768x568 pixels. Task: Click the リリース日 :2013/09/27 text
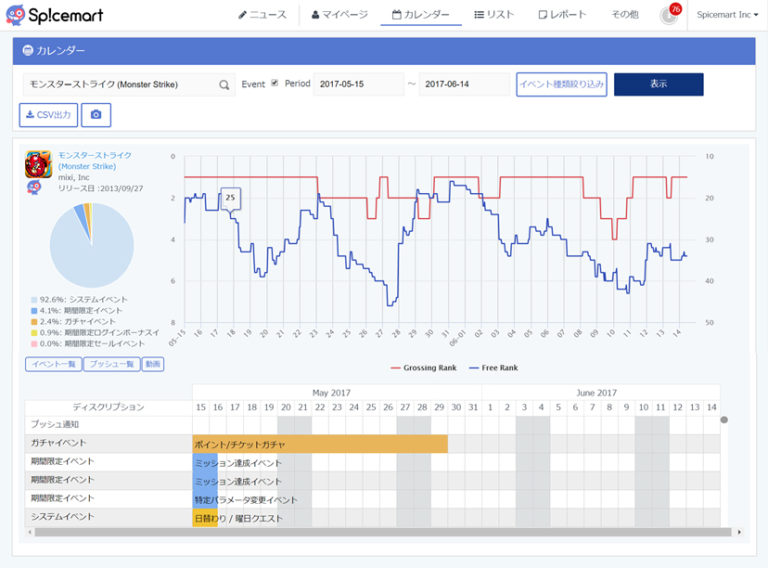click(x=100, y=189)
